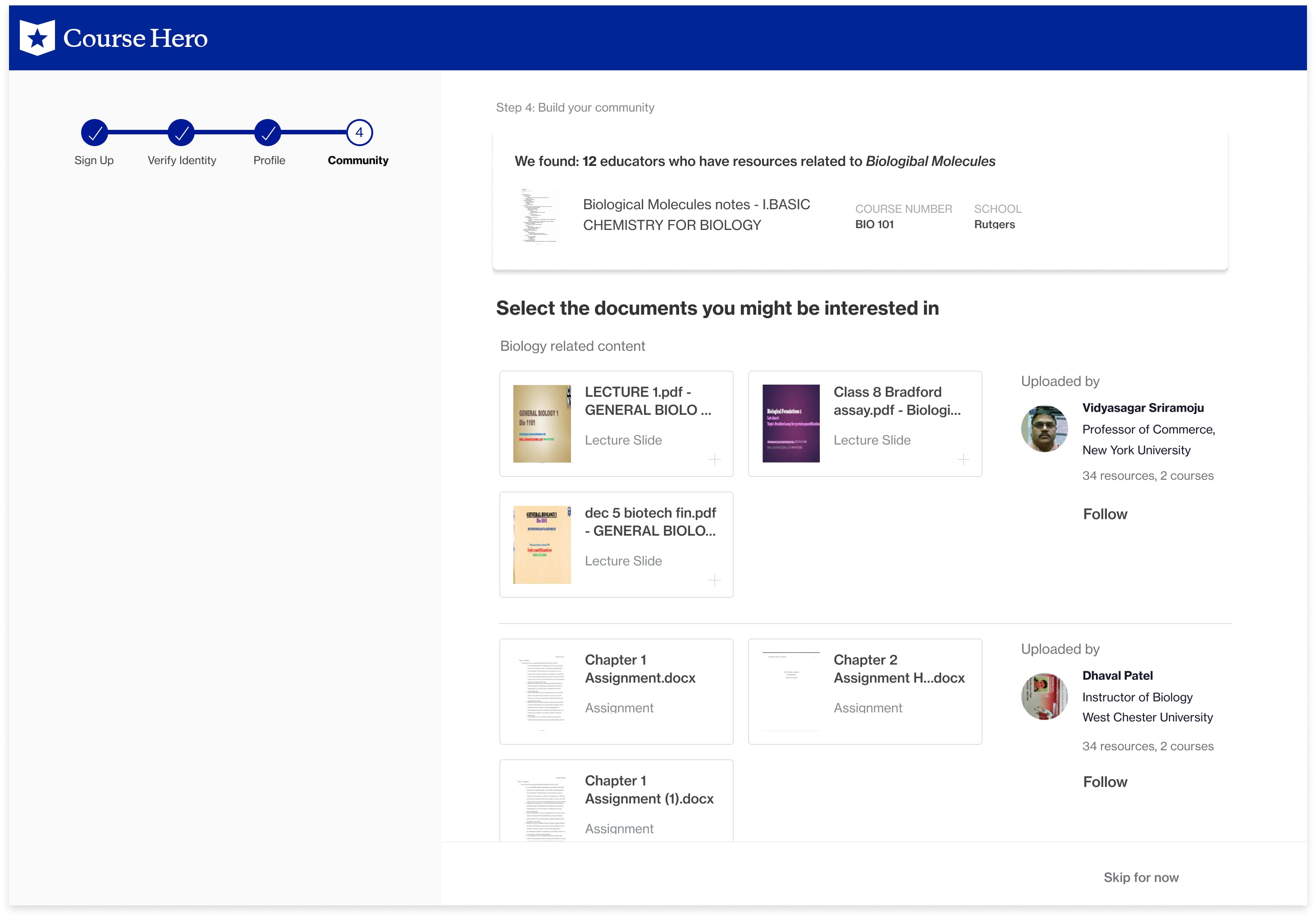1316x918 pixels.
Task: Click Skip for now link
Action: click(x=1141, y=877)
